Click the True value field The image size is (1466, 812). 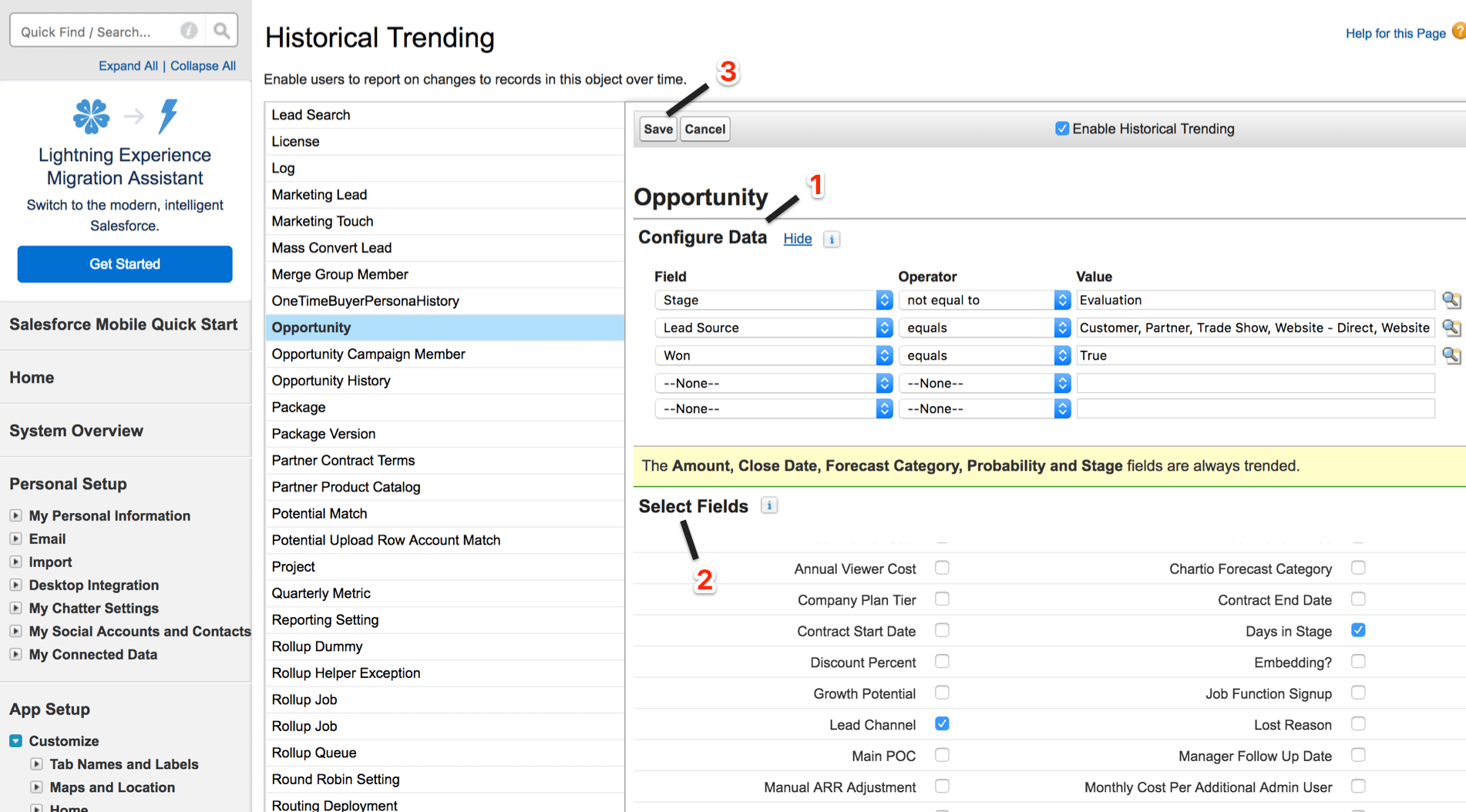pos(1256,355)
